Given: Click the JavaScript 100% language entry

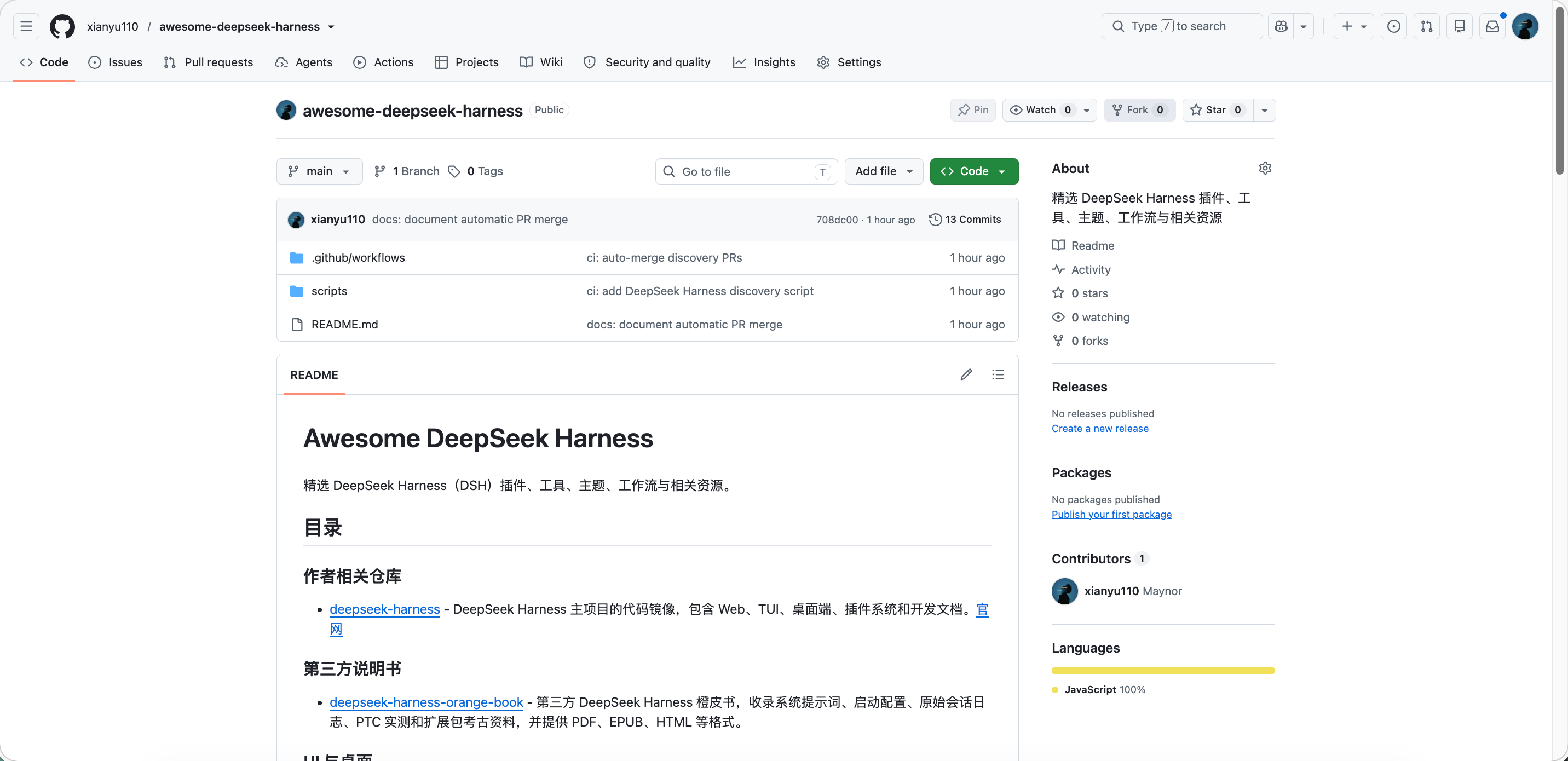Looking at the screenshot, I should (1099, 690).
